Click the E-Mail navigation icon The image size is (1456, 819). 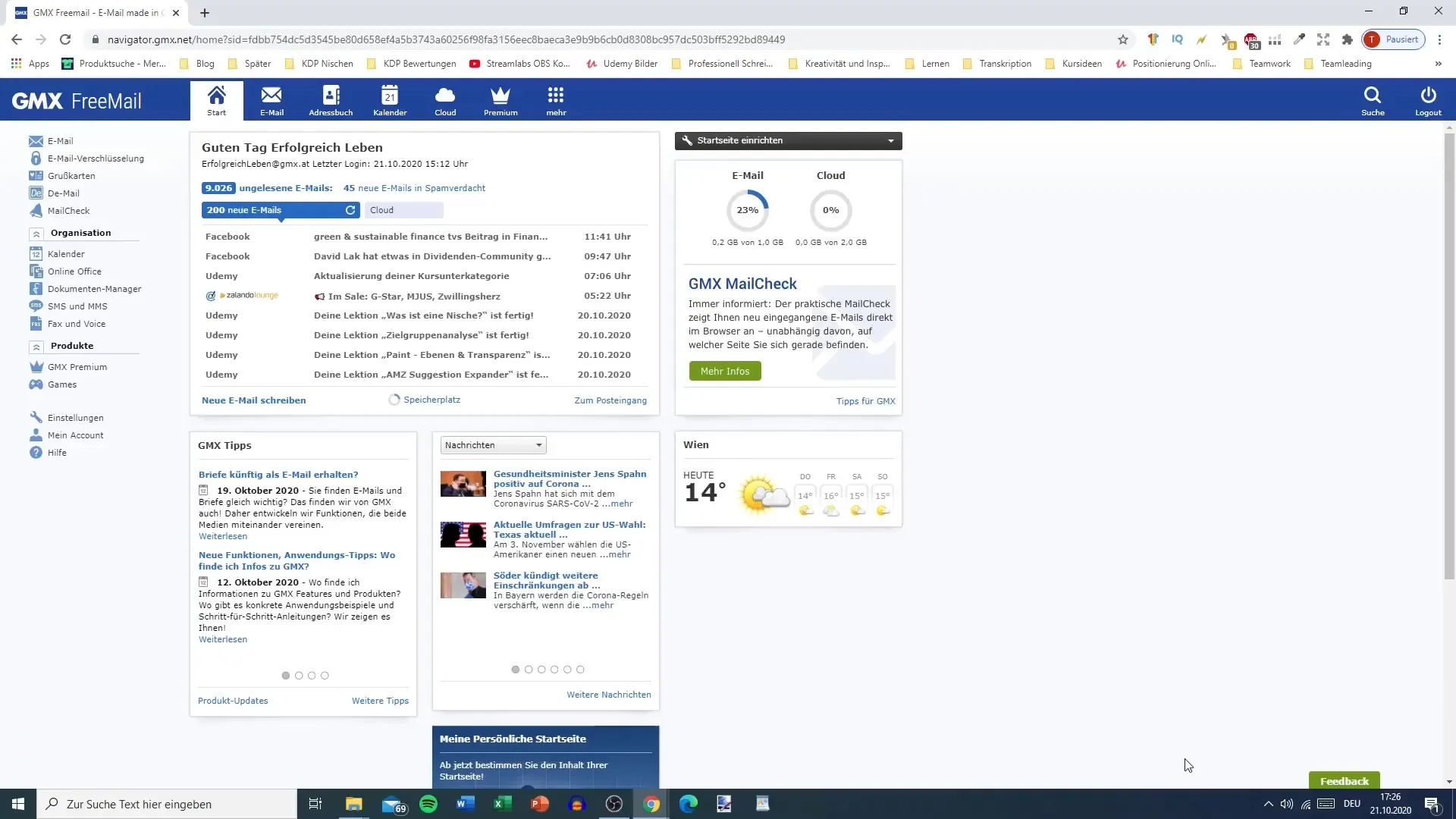[271, 100]
